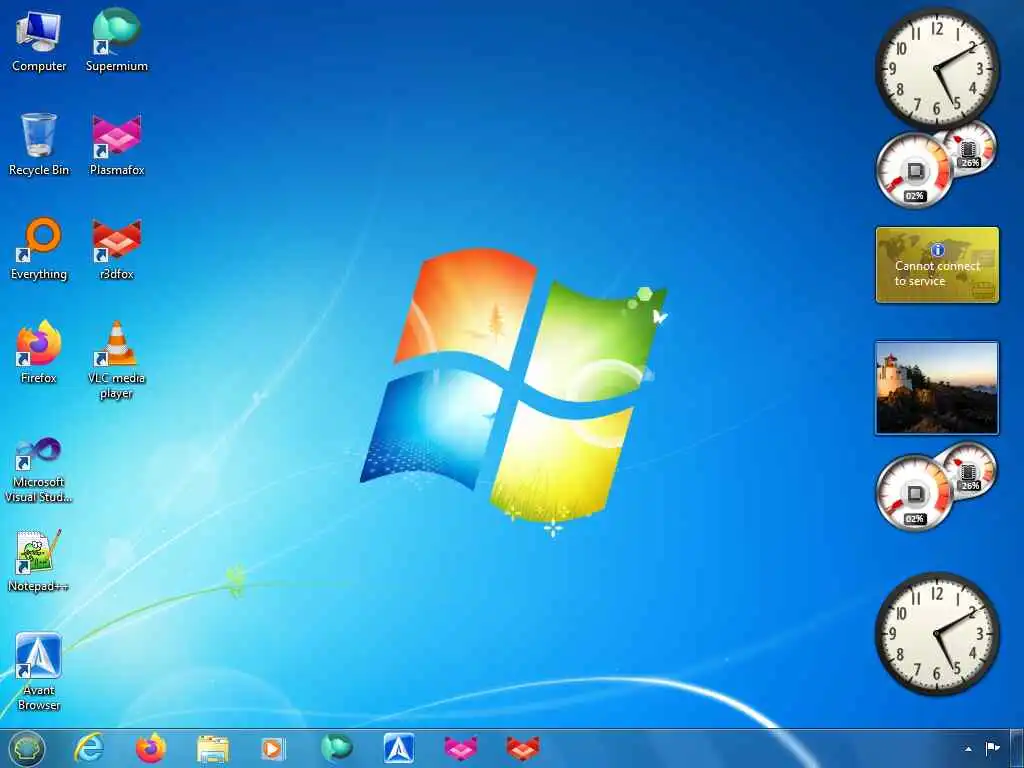Click the clock gadget above the weather gadget
1024x768 pixels.
tap(937, 67)
